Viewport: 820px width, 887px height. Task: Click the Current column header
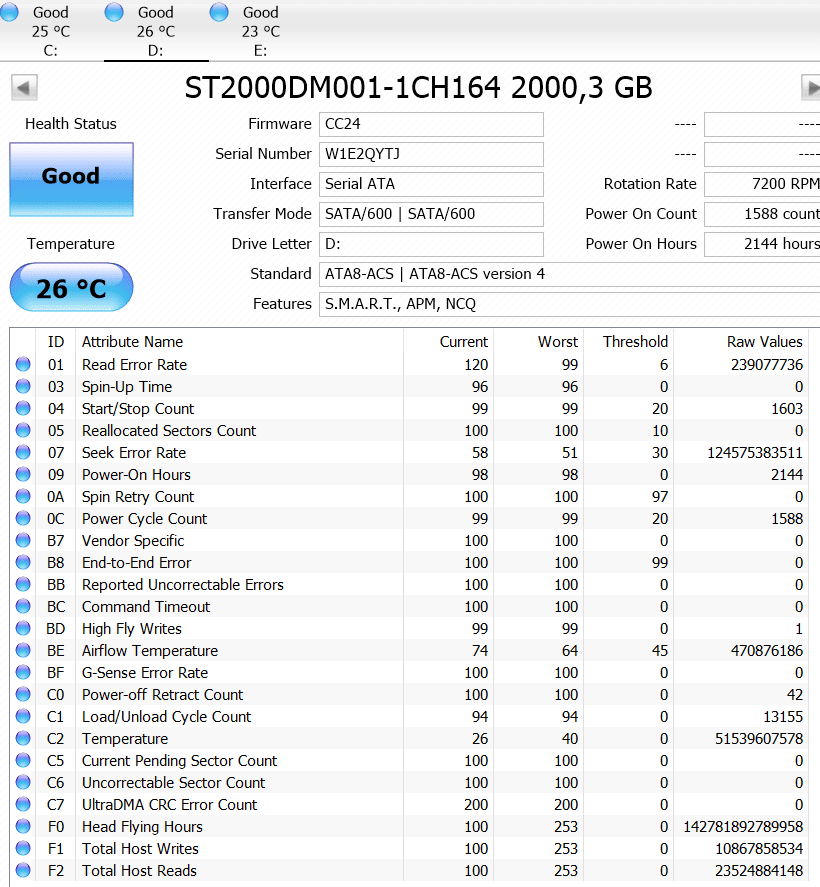448,342
